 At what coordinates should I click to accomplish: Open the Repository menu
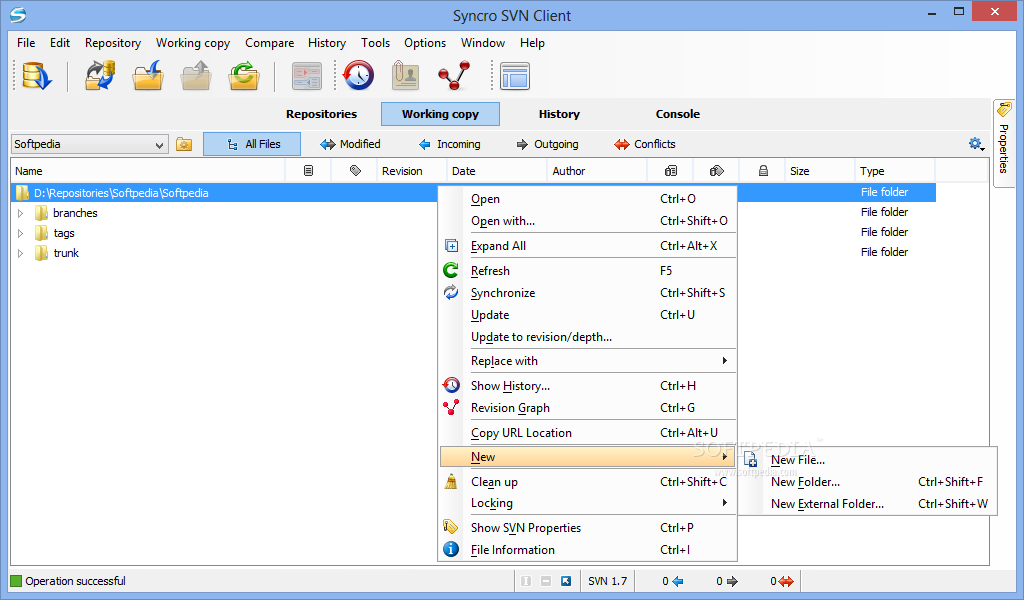click(112, 43)
